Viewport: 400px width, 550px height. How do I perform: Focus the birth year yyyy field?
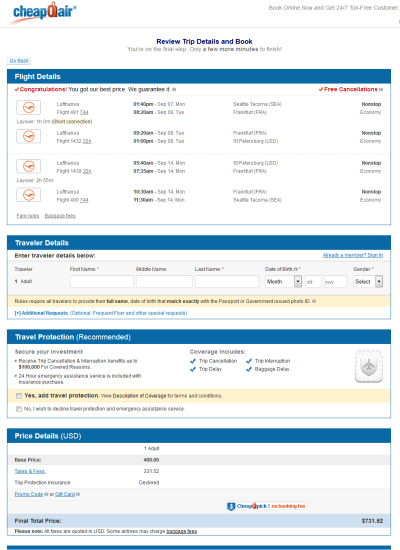point(335,282)
